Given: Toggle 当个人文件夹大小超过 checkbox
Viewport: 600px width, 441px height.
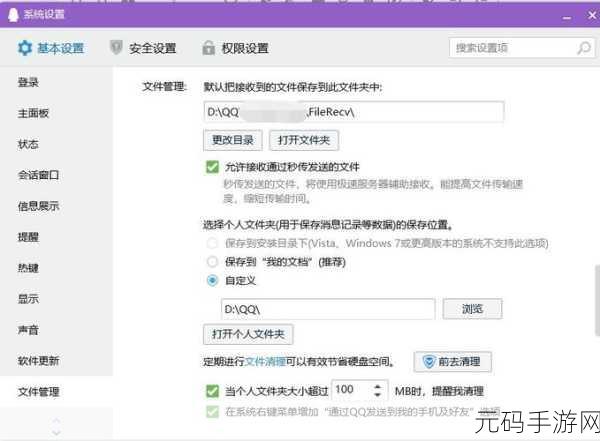Looking at the screenshot, I should click(x=212, y=391).
